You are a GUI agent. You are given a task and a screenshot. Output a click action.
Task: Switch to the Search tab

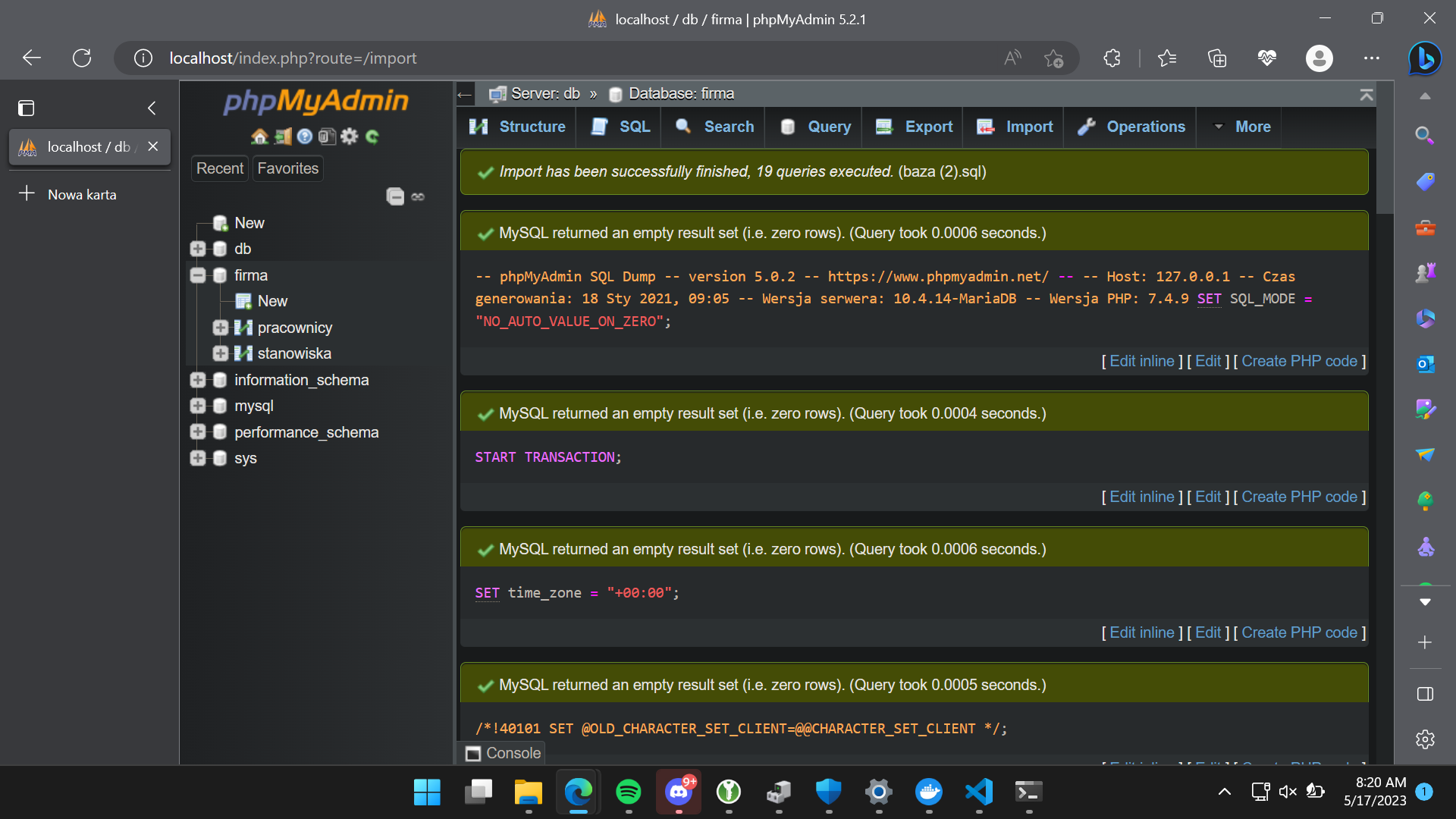(714, 127)
